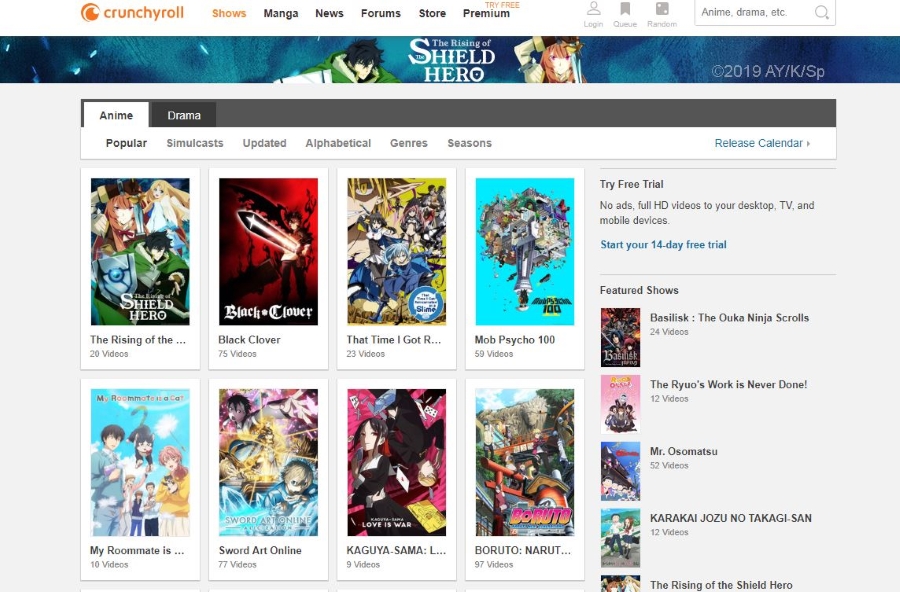Screen dimensions: 900x592
Task: Open The Rising of the Shield Hero poster
Action: coord(140,251)
